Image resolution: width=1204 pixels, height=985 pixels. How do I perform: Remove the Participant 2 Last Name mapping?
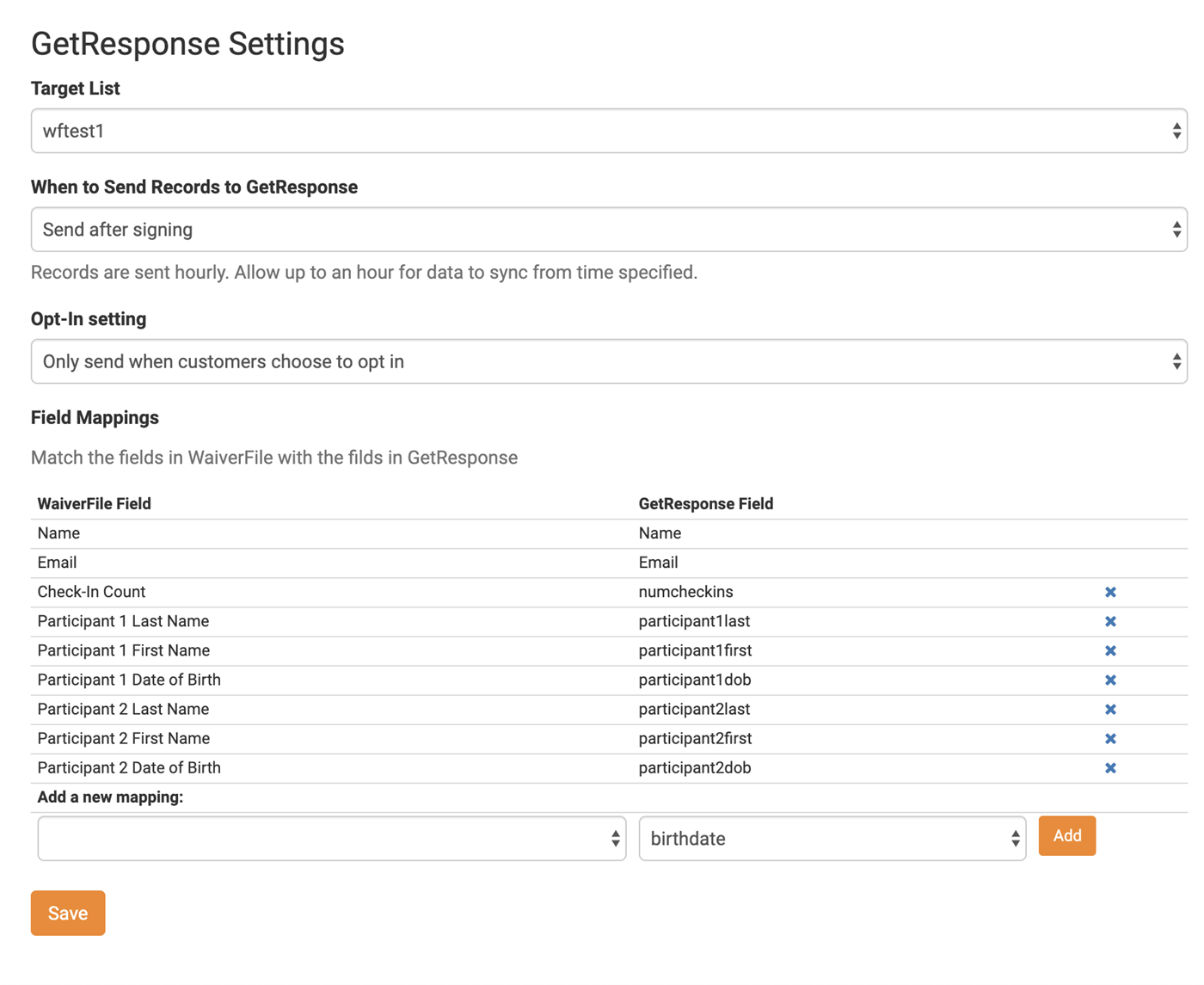coord(1110,710)
